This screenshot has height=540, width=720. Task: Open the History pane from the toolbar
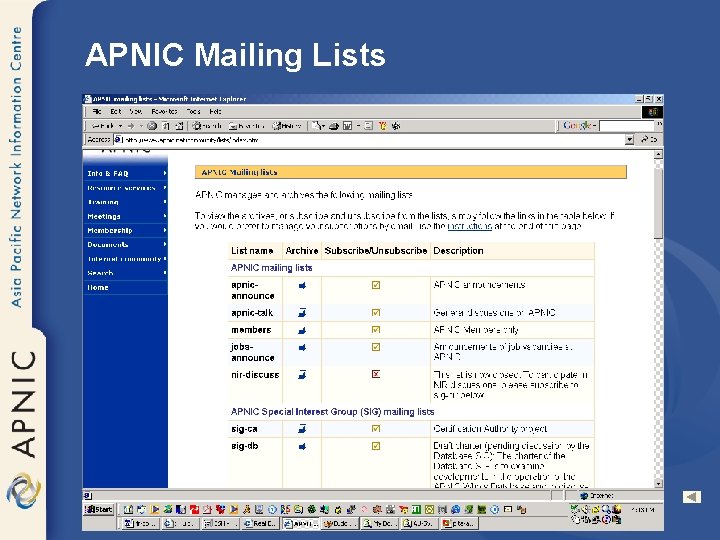[x=287, y=126]
